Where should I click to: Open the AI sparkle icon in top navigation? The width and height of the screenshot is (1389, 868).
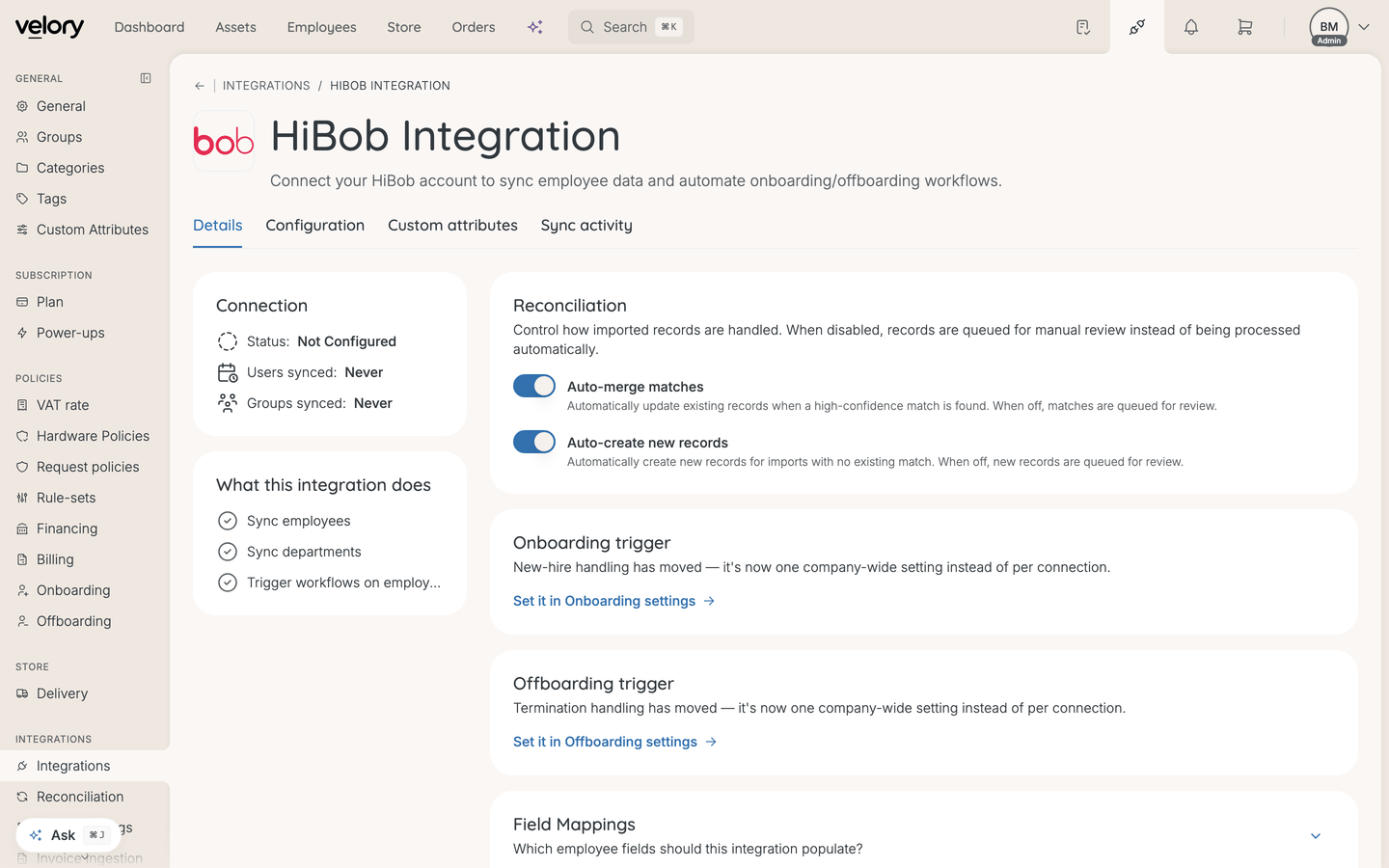click(535, 27)
